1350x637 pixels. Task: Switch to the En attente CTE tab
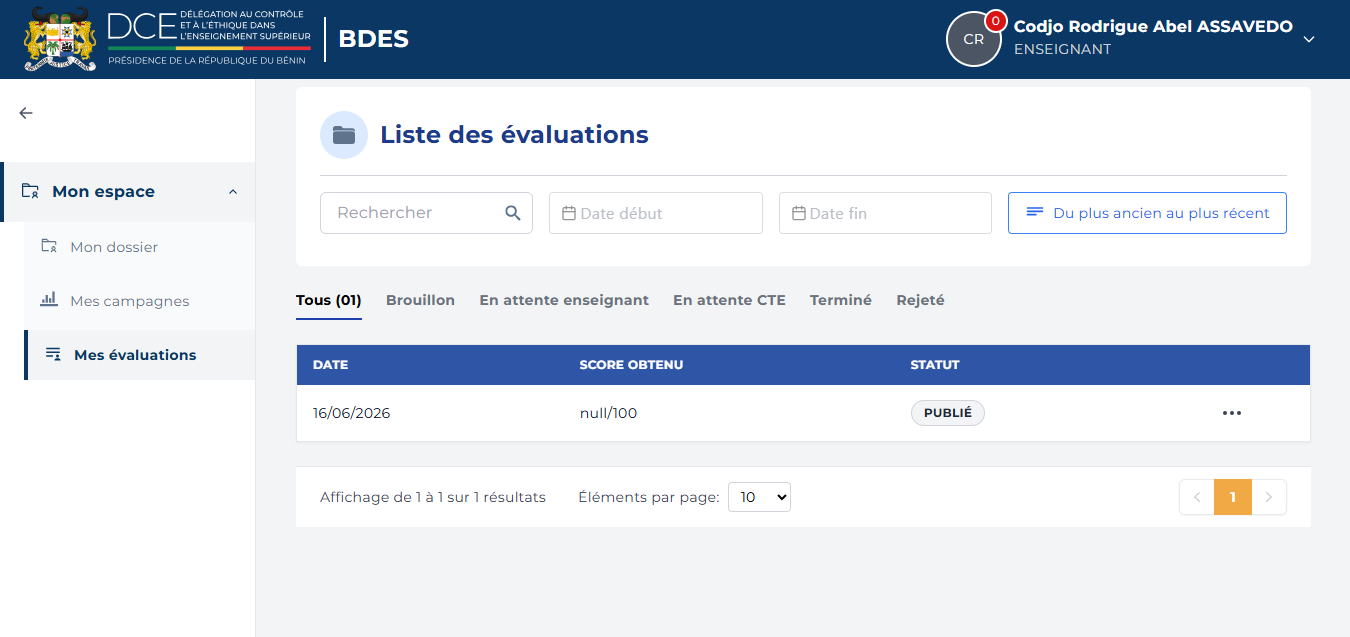729,300
